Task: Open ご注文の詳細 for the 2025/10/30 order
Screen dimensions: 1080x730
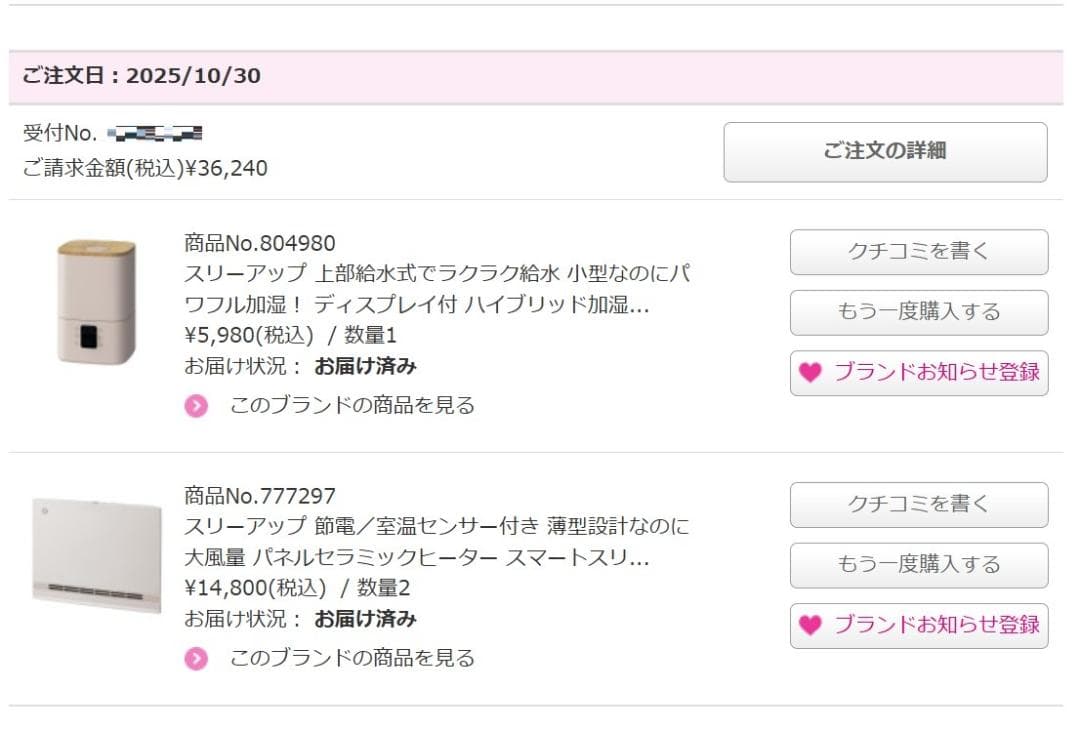Action: [885, 152]
